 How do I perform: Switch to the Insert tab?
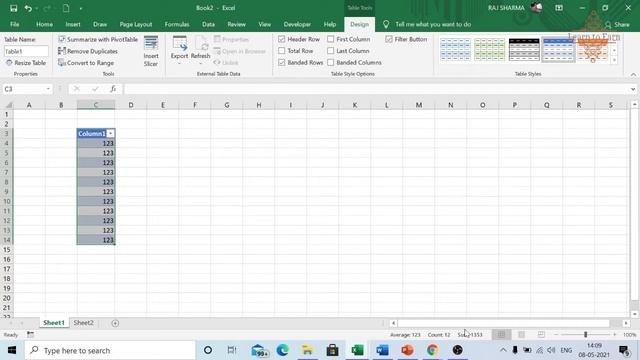[x=73, y=24]
